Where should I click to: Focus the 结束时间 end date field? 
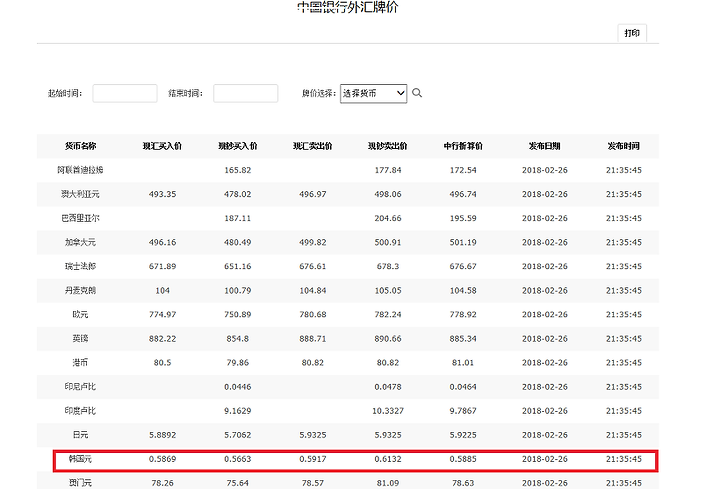click(246, 93)
